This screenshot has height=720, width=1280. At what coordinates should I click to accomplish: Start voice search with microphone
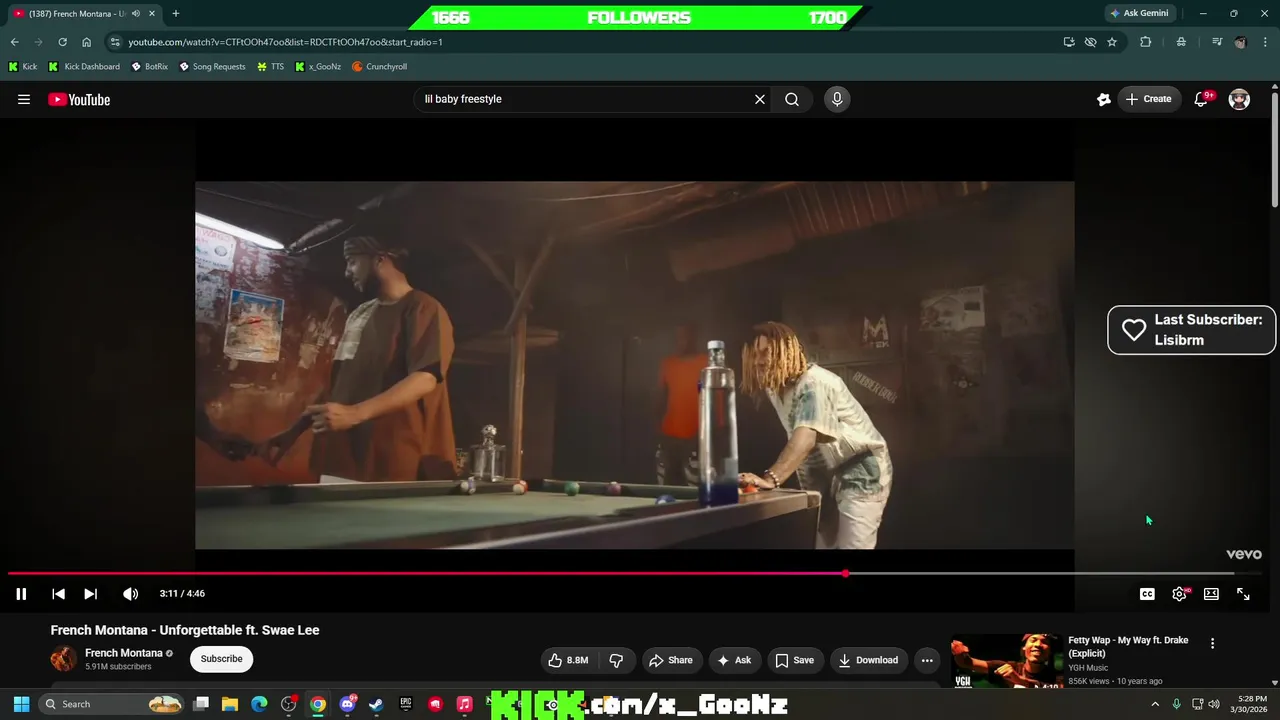[x=837, y=99]
